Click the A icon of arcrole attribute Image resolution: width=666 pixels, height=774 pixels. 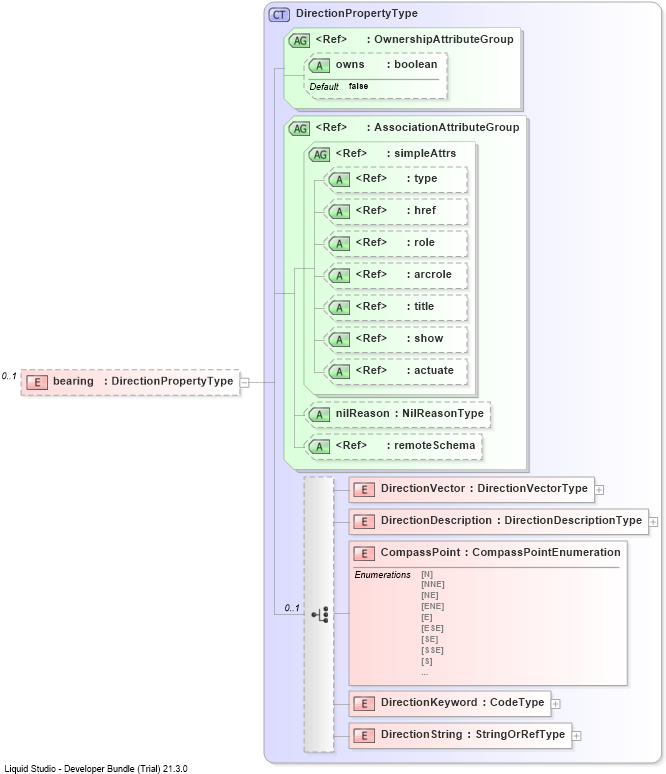pyautogui.click(x=339, y=276)
